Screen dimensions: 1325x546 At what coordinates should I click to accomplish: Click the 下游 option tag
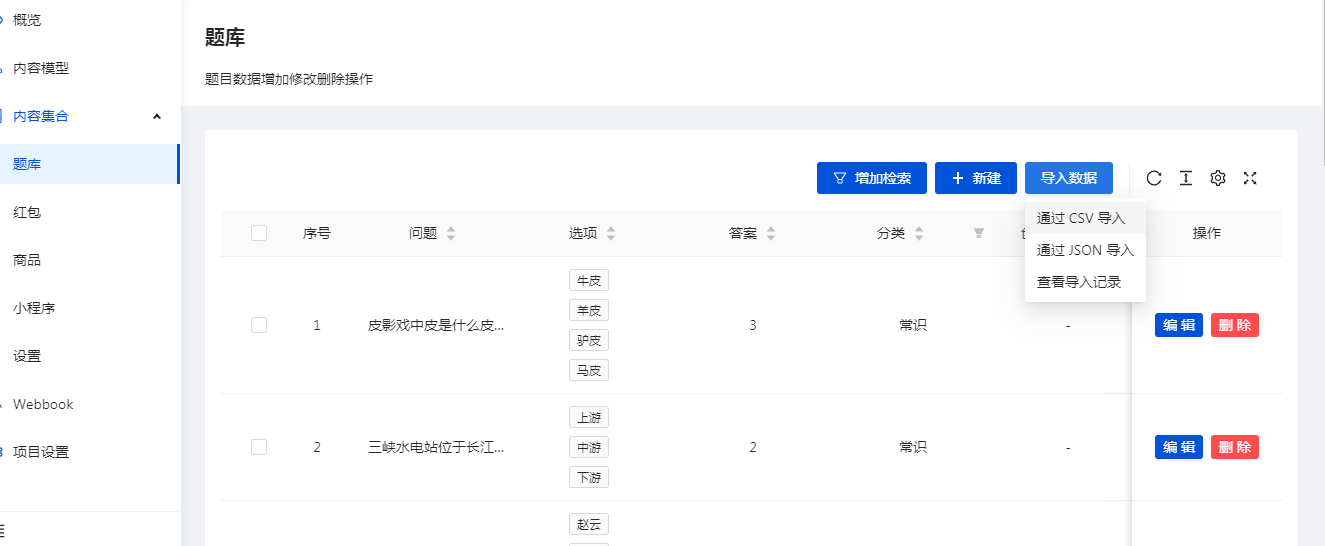(x=589, y=477)
